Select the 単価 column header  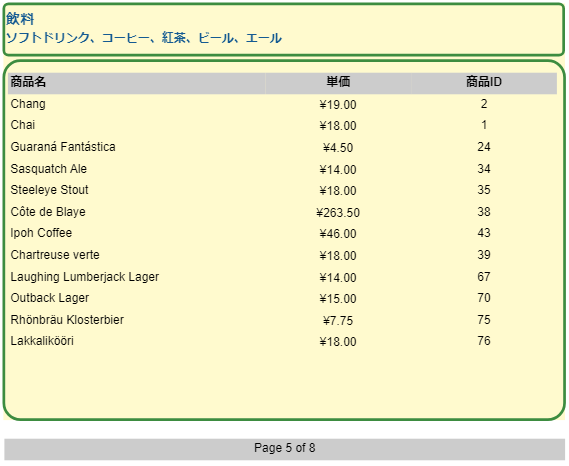338,82
